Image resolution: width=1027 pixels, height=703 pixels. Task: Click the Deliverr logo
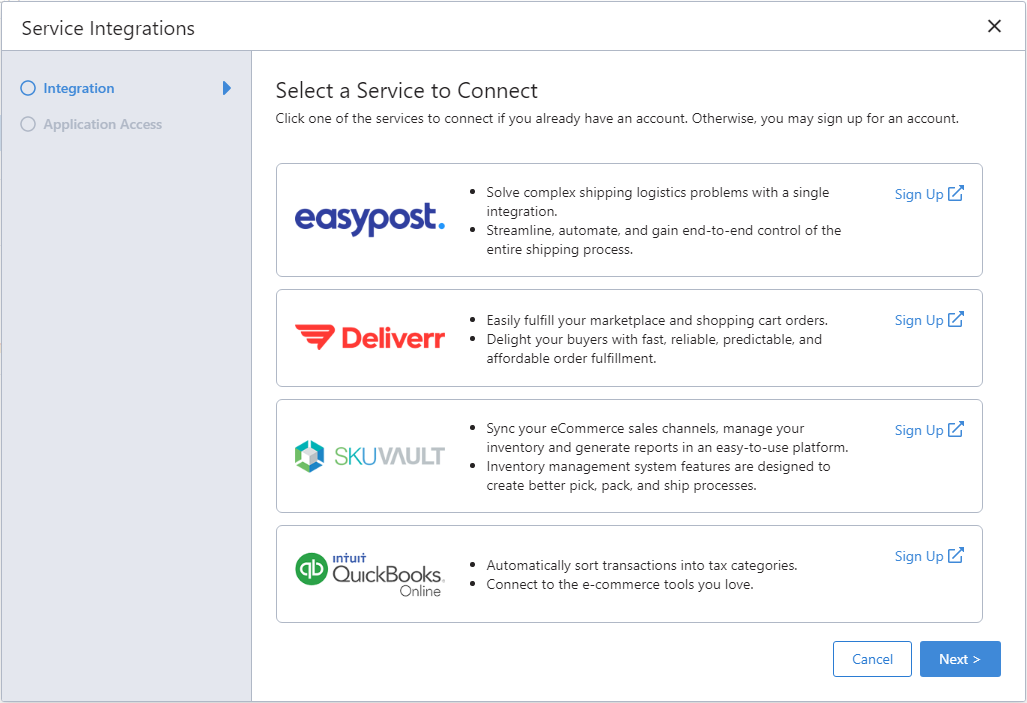pos(370,337)
